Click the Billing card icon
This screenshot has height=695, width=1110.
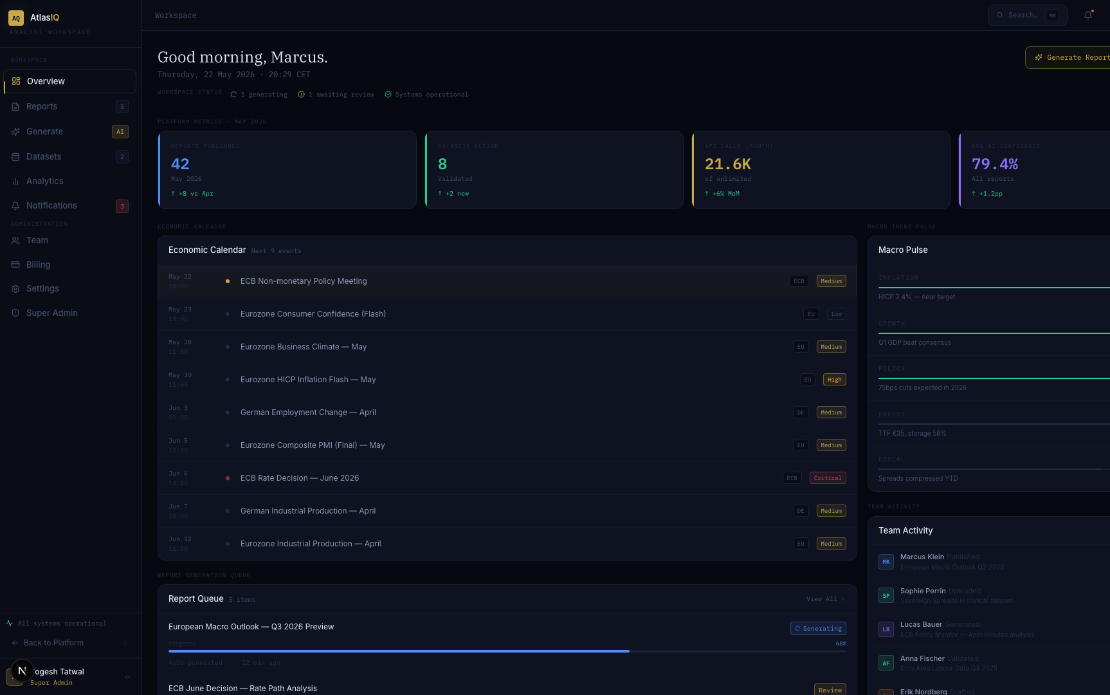(16, 265)
